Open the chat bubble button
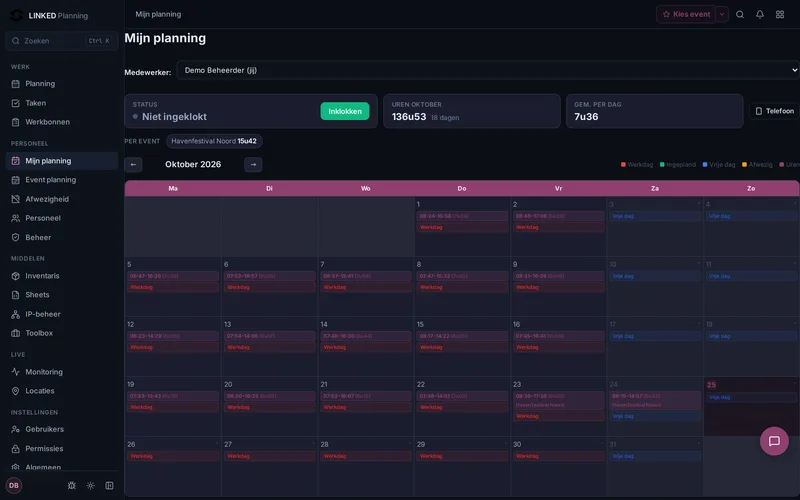800x500 pixels. click(774, 441)
